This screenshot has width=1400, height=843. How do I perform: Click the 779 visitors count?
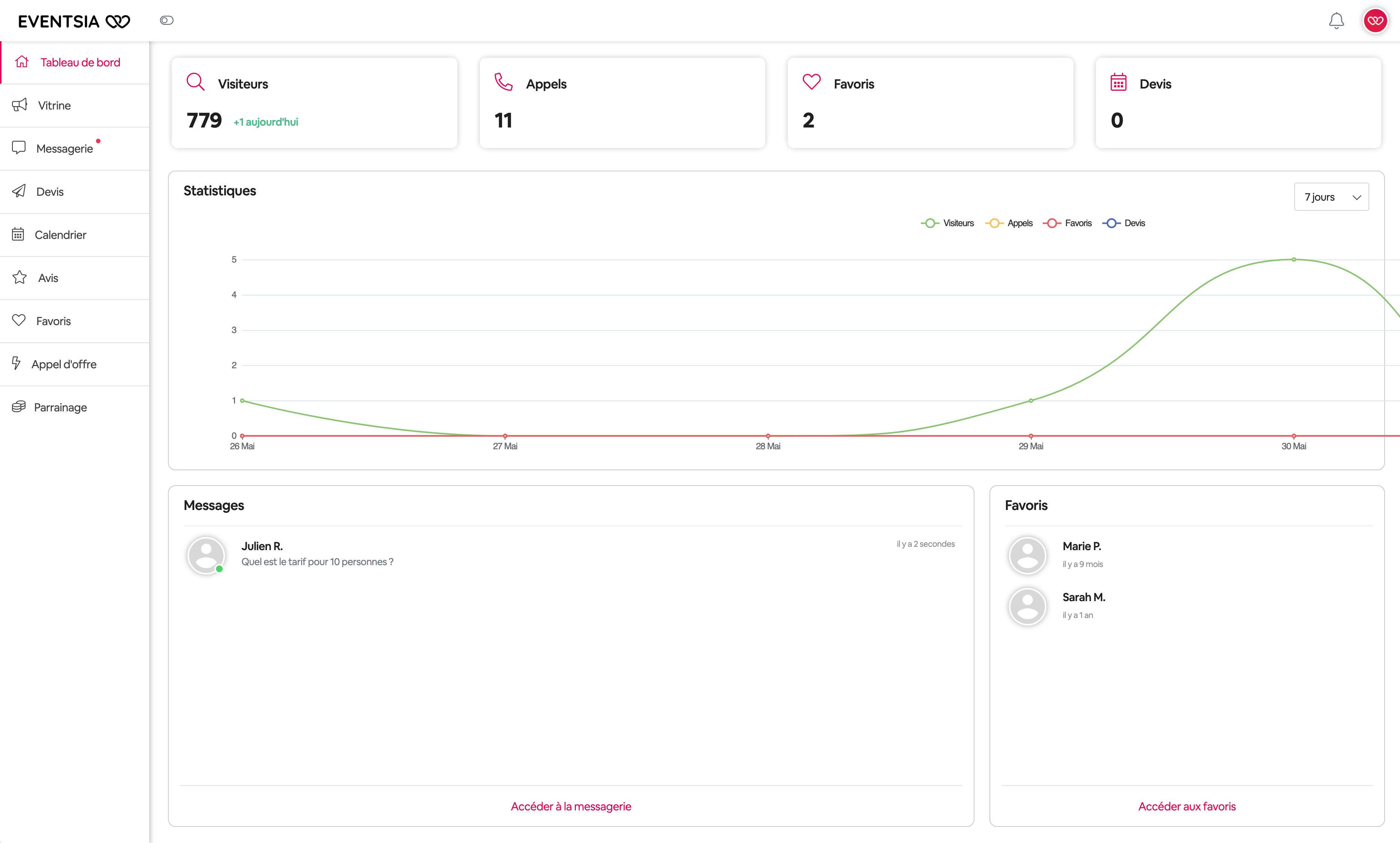coord(204,120)
